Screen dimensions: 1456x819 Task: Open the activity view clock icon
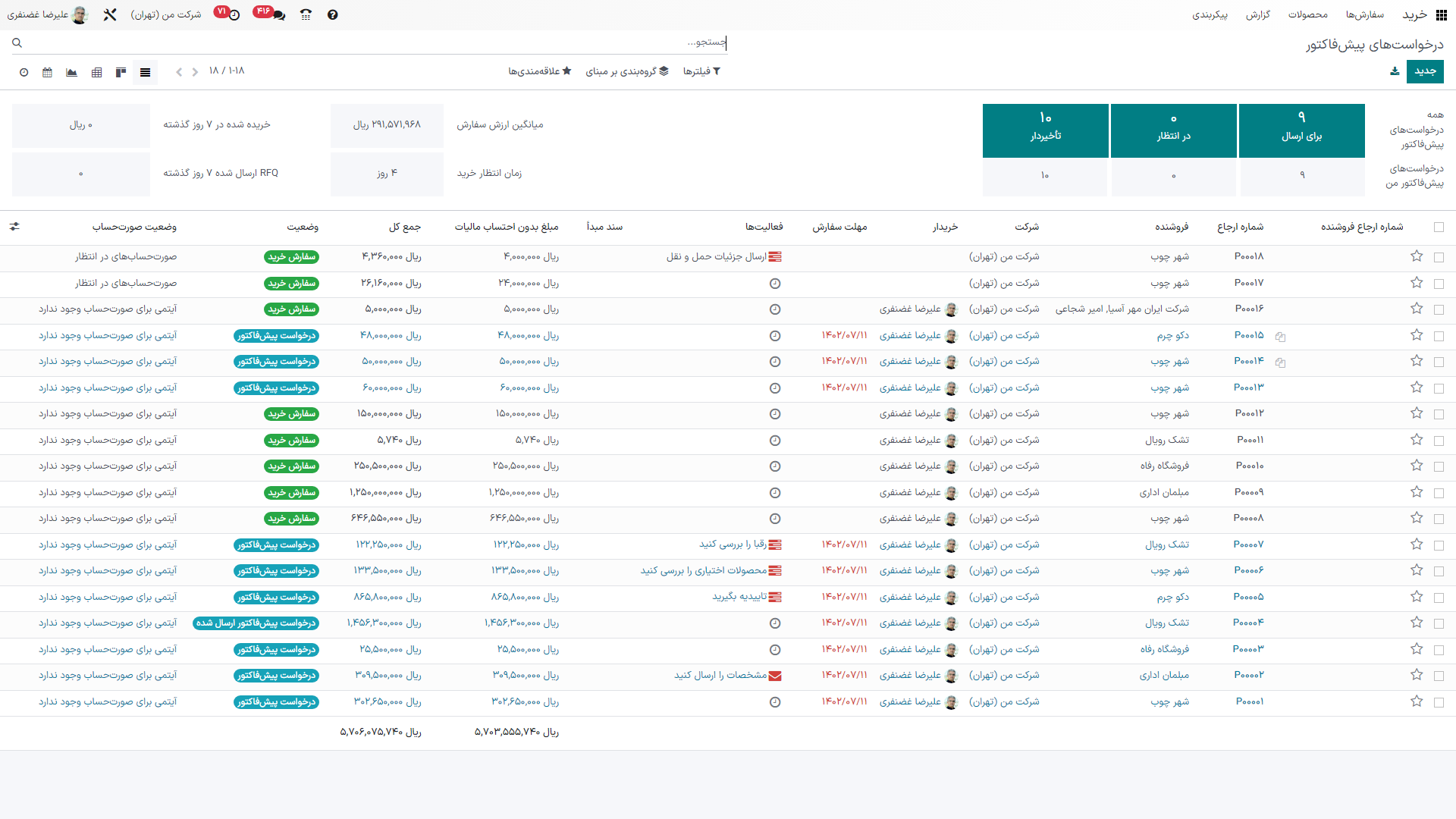(x=24, y=72)
